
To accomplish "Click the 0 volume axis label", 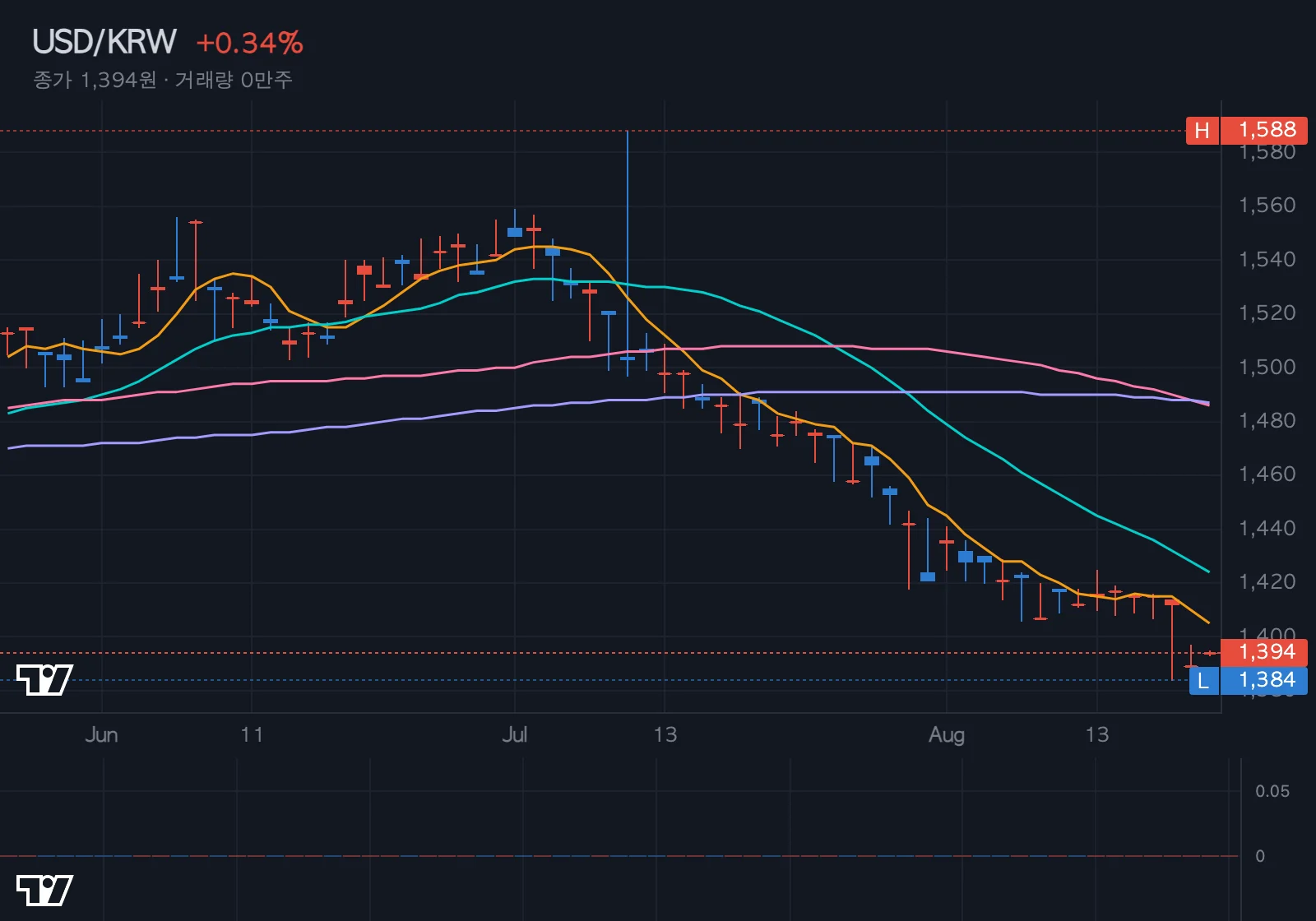I will pyautogui.click(x=1259, y=856).
